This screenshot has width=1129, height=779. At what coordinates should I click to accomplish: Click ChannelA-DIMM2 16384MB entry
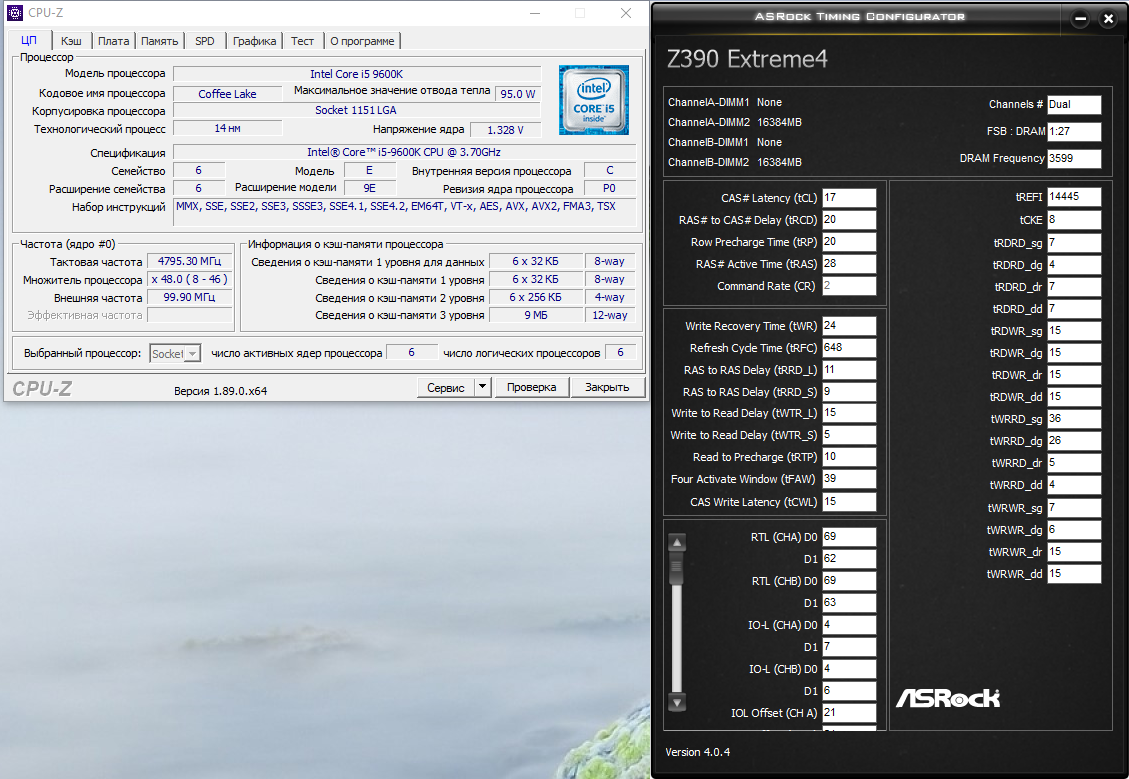[x=734, y=122]
